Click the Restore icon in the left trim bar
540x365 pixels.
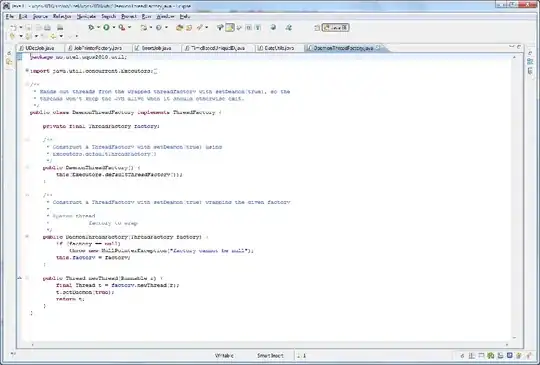[x=9, y=53]
